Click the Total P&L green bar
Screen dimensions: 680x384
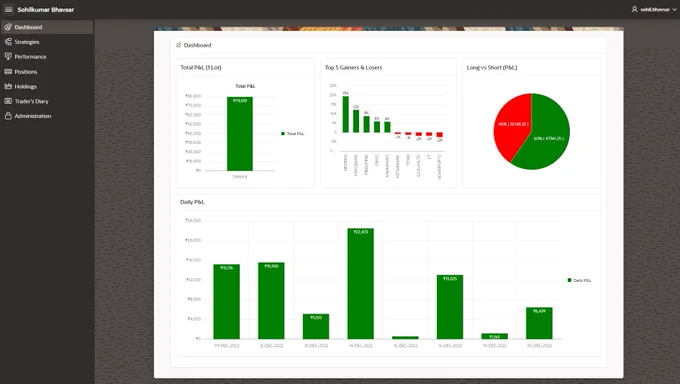pos(240,134)
